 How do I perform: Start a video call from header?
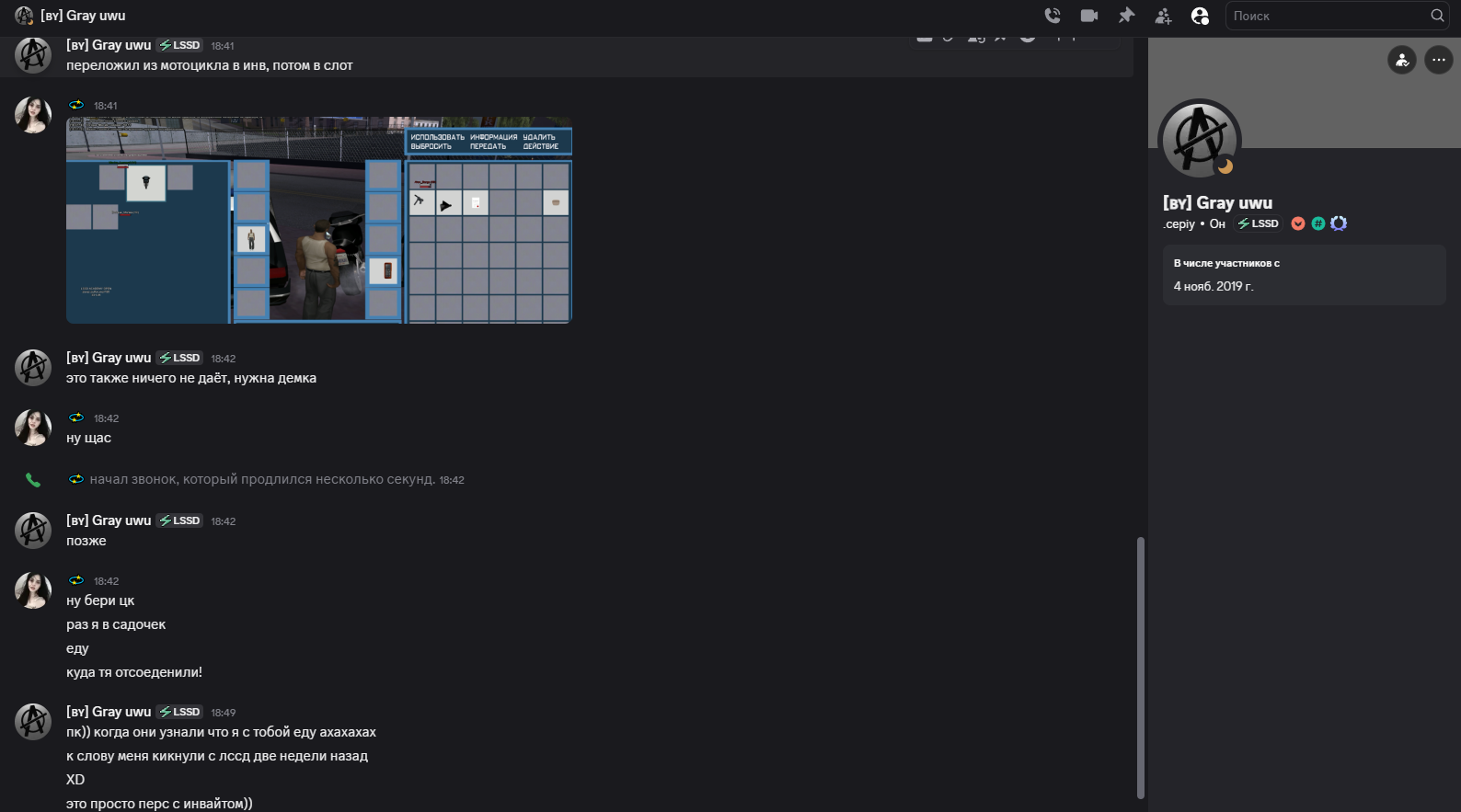click(x=1089, y=16)
